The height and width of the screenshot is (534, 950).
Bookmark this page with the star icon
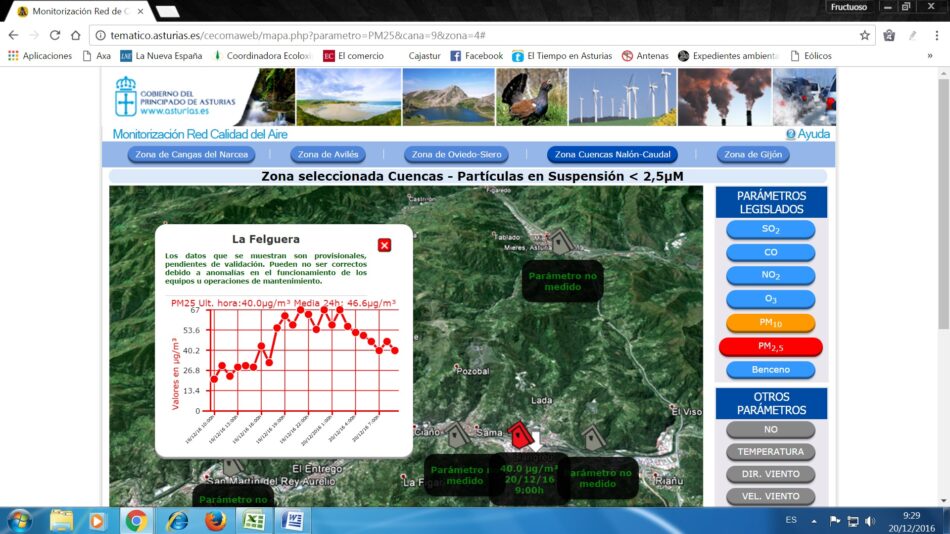click(x=865, y=35)
